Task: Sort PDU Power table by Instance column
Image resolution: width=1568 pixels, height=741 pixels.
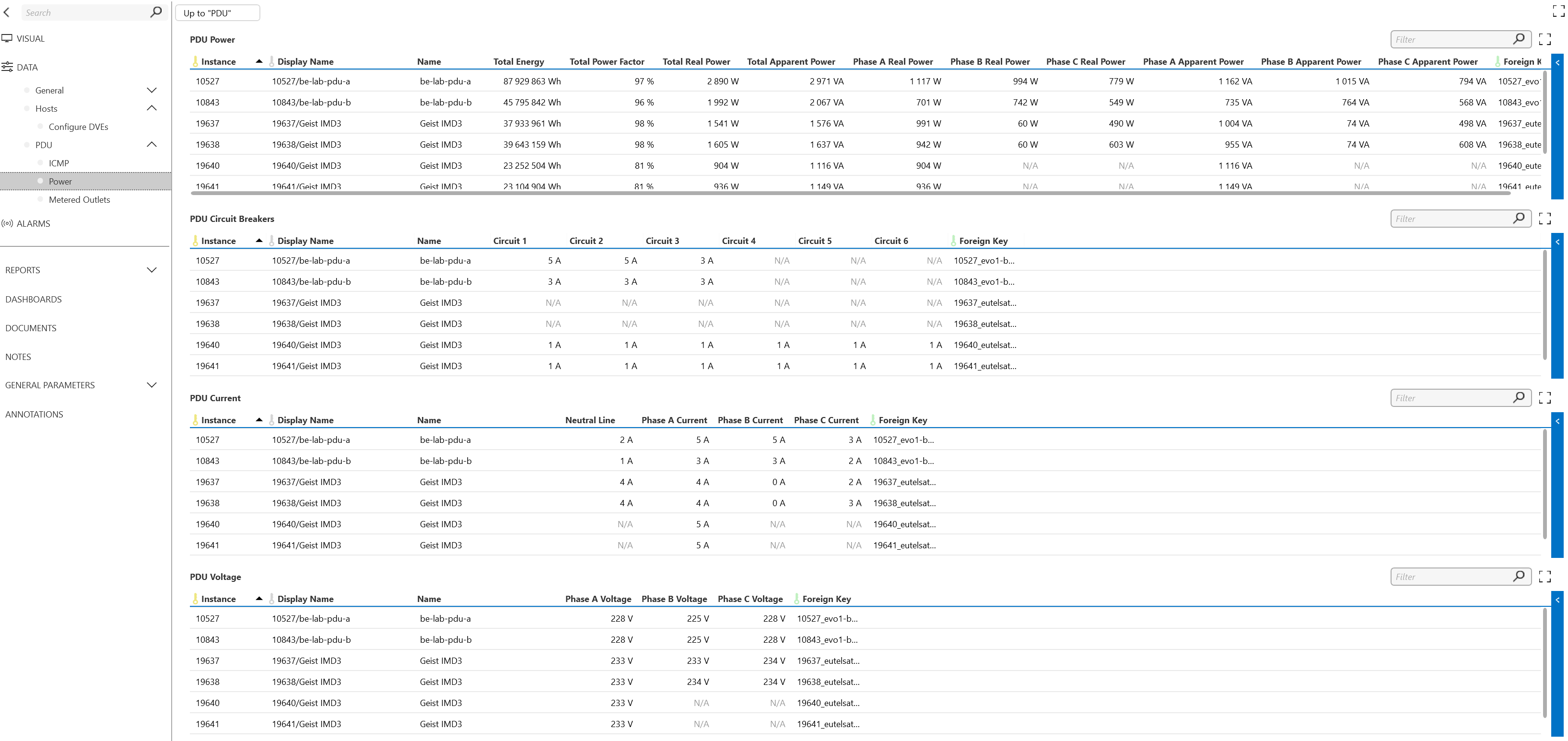Action: (219, 61)
